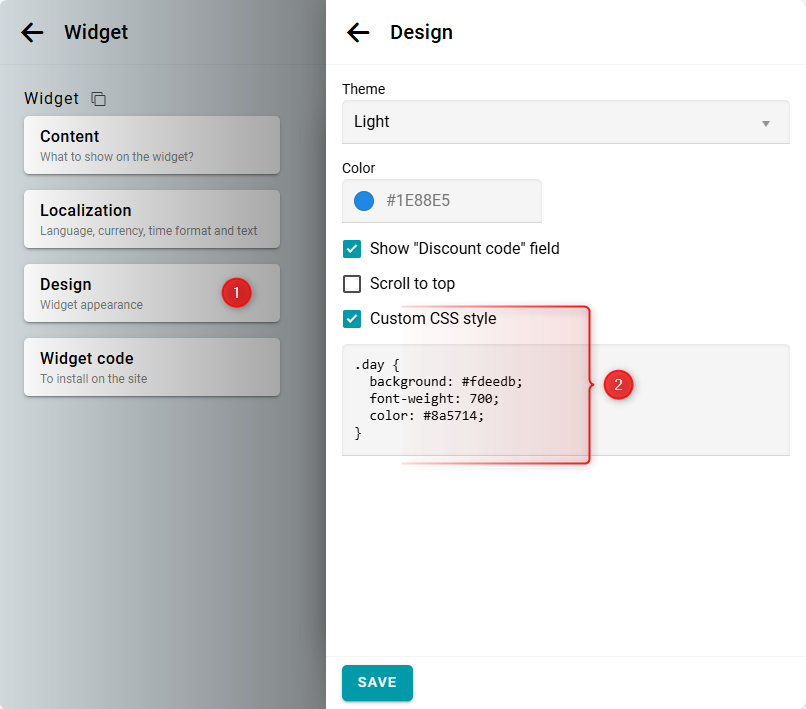
Task: Click the copy icon next to Widget label
Action: coord(98,99)
